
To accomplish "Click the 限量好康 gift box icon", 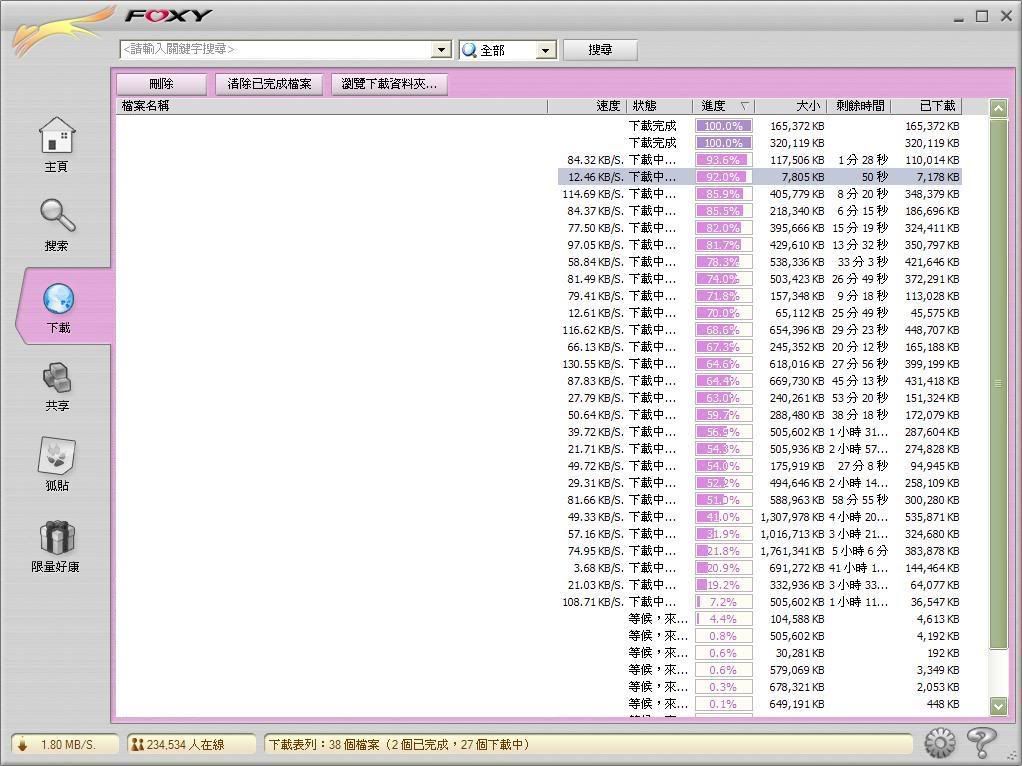I will coord(57,538).
